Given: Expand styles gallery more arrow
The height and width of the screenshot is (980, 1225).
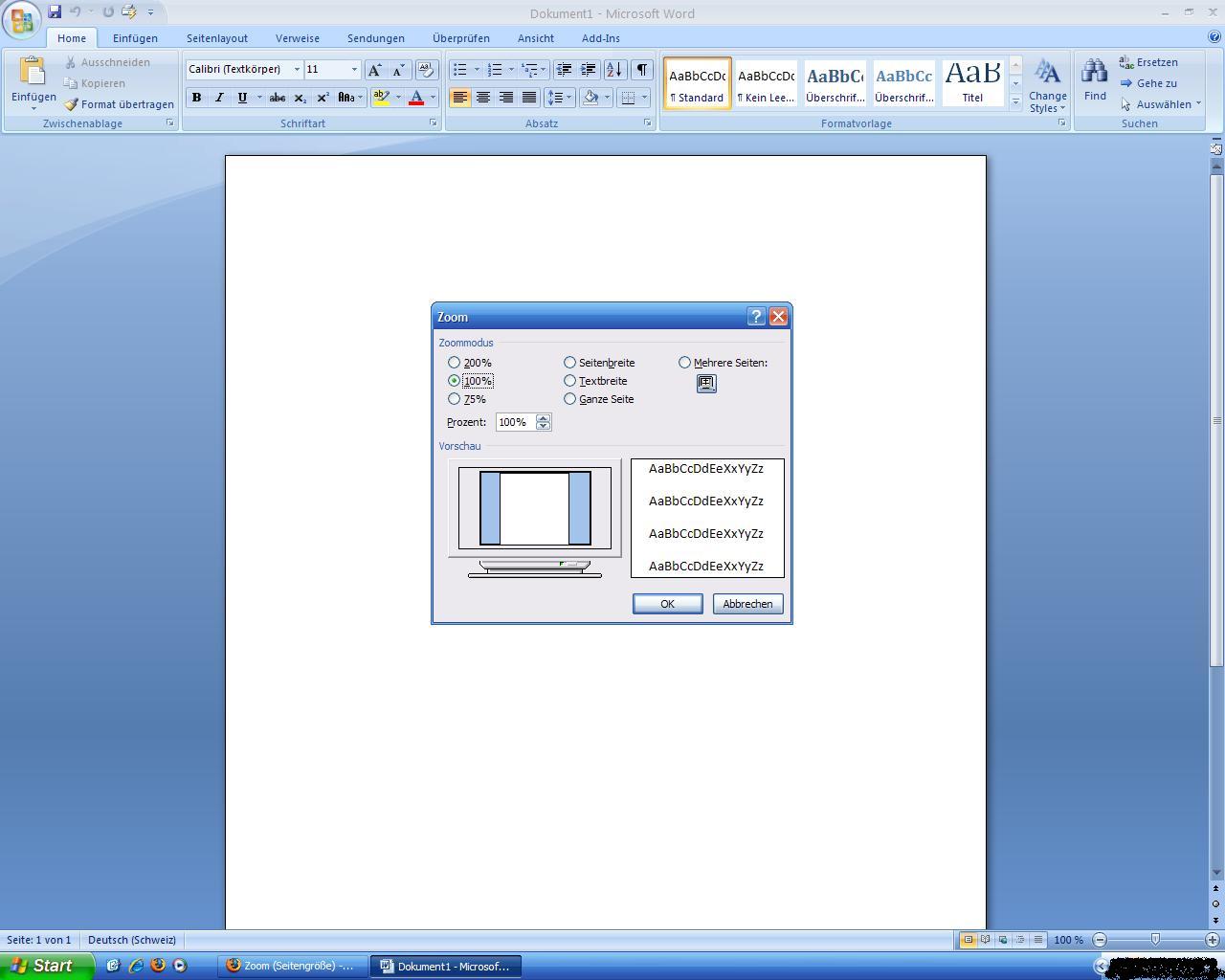Looking at the screenshot, I should coord(1015,100).
